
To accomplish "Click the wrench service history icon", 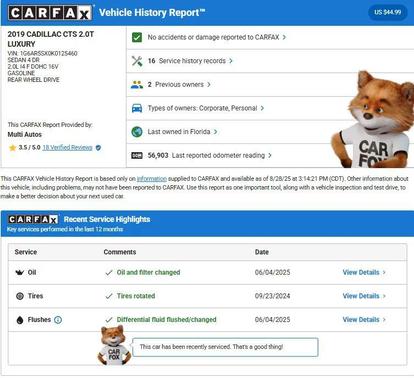I will click(137, 61).
